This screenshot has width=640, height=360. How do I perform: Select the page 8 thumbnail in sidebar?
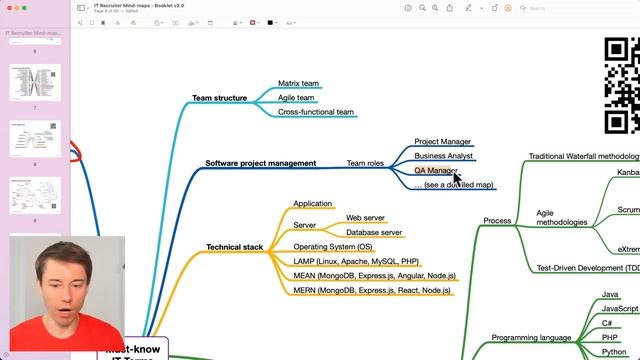35,139
